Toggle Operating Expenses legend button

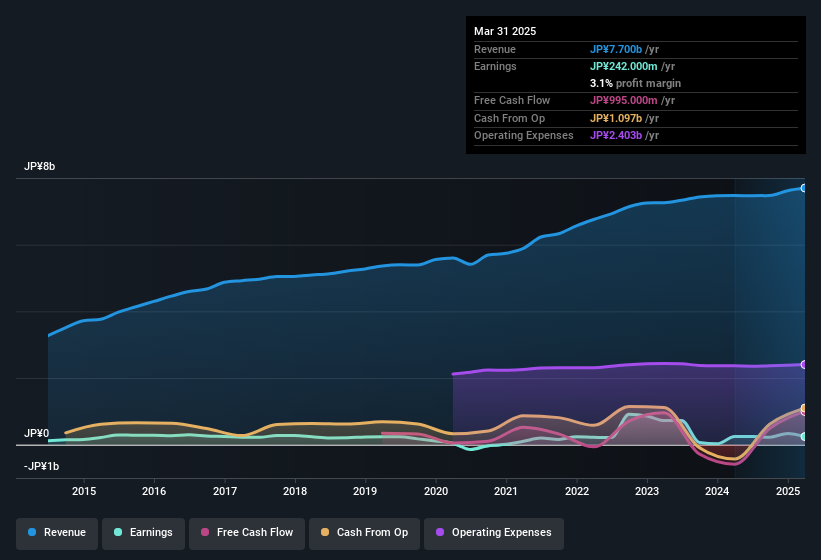[x=494, y=533]
